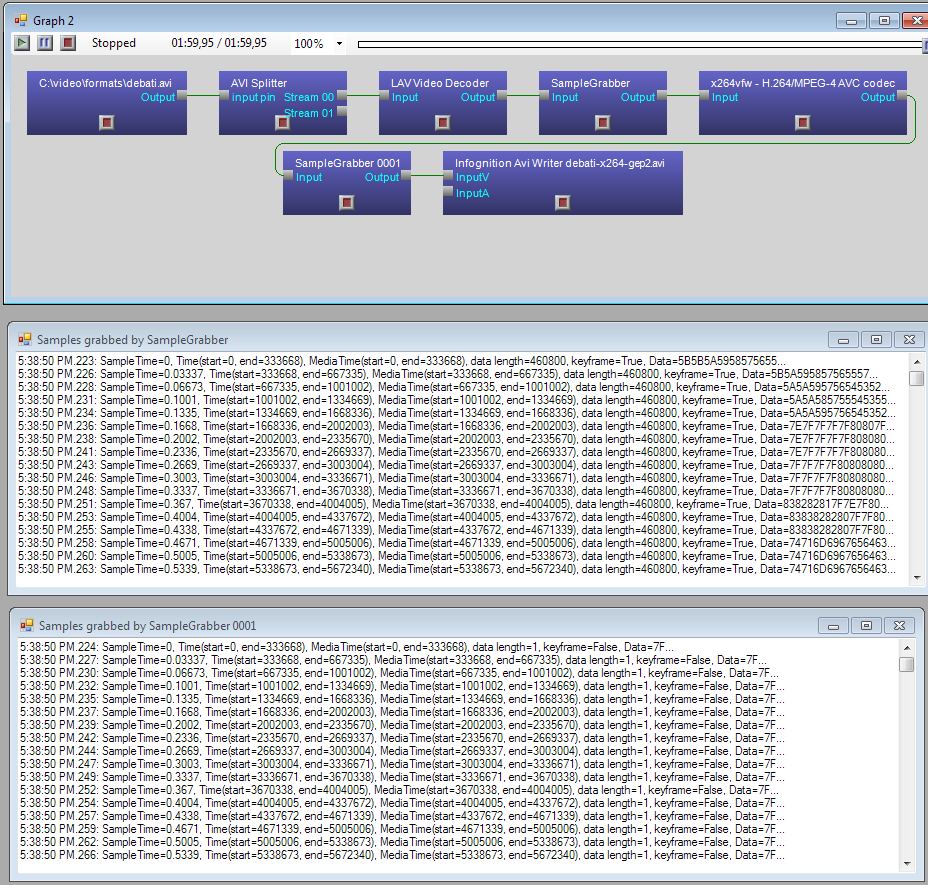This screenshot has height=885, width=928.
Task: Click the log line stamped 5:38:50 PM.239
Action: [402, 725]
